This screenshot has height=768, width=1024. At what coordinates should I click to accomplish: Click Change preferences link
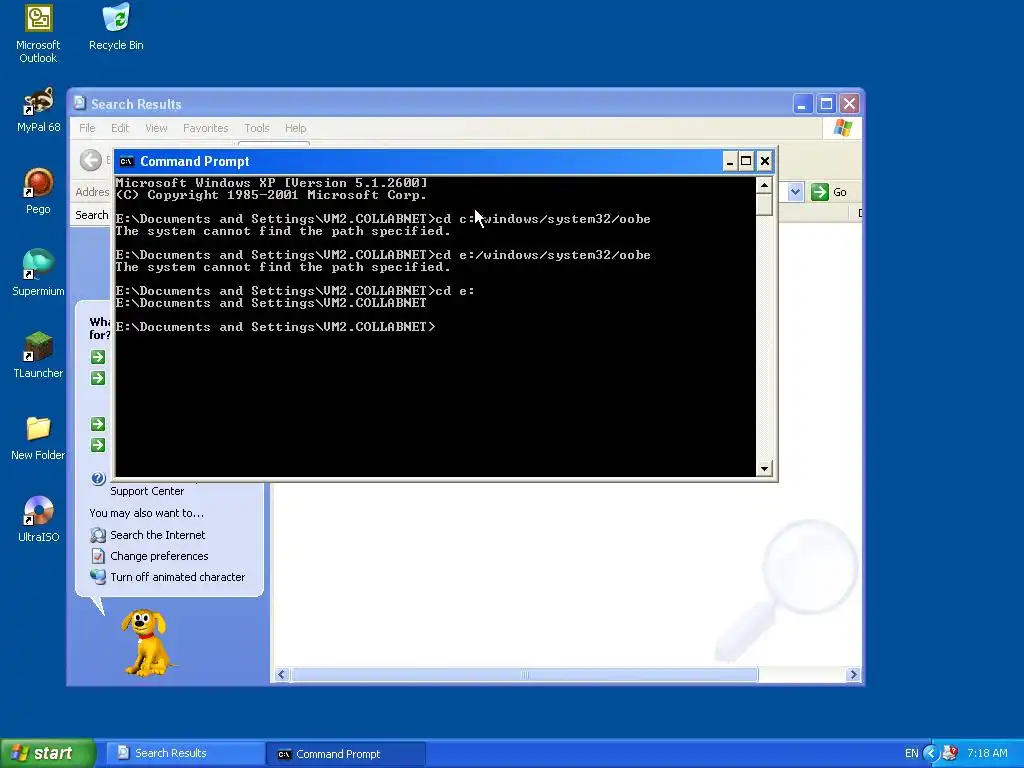tap(159, 556)
